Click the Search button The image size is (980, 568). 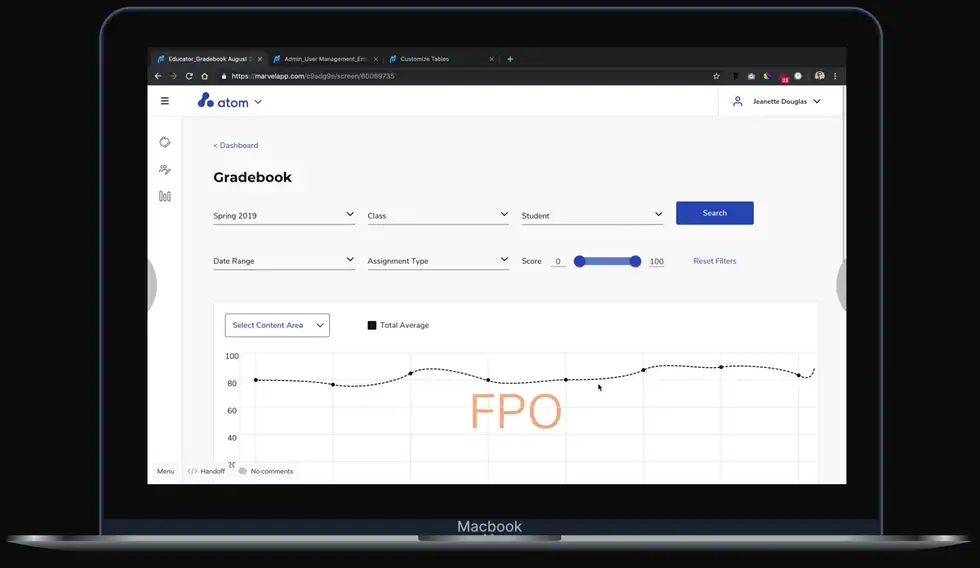tap(714, 213)
